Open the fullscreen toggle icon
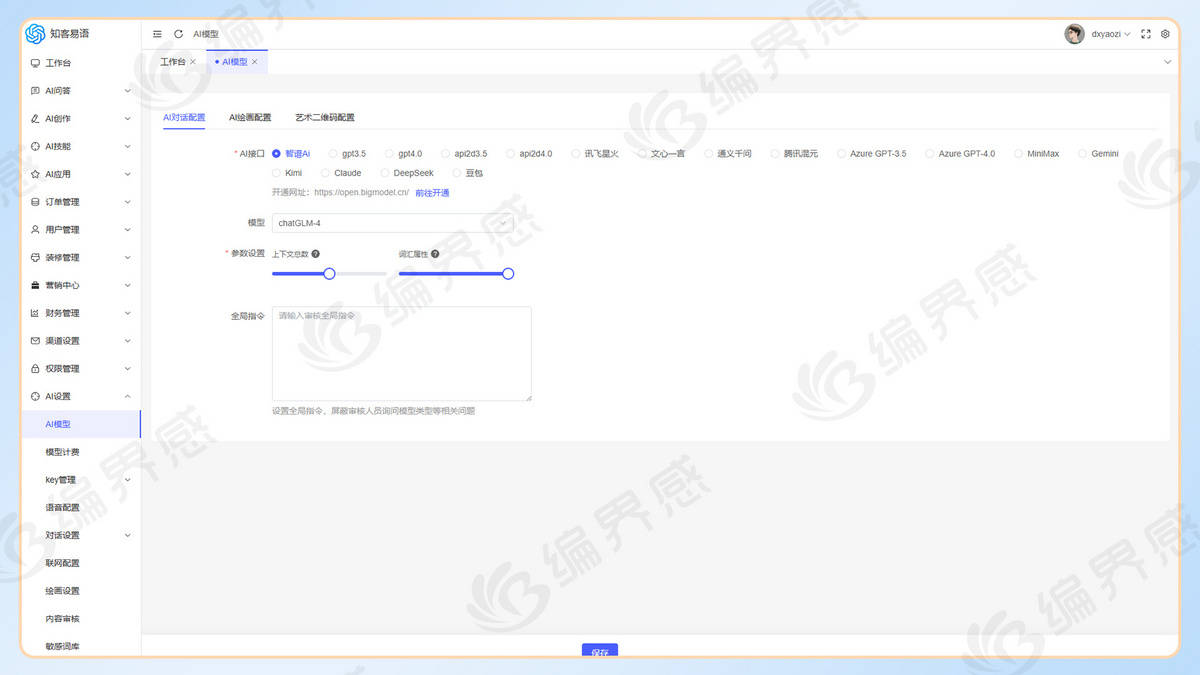This screenshot has width=1200, height=675. pos(1146,34)
